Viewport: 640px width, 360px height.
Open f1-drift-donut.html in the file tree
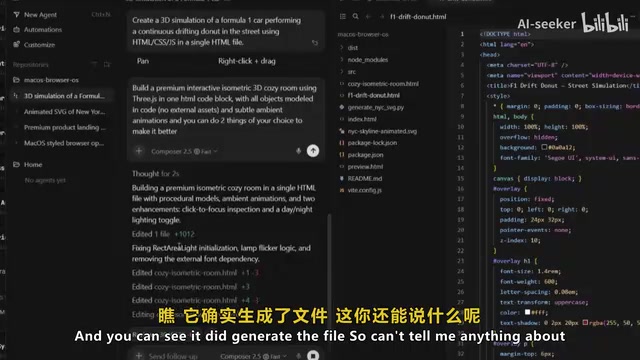[x=373, y=96]
